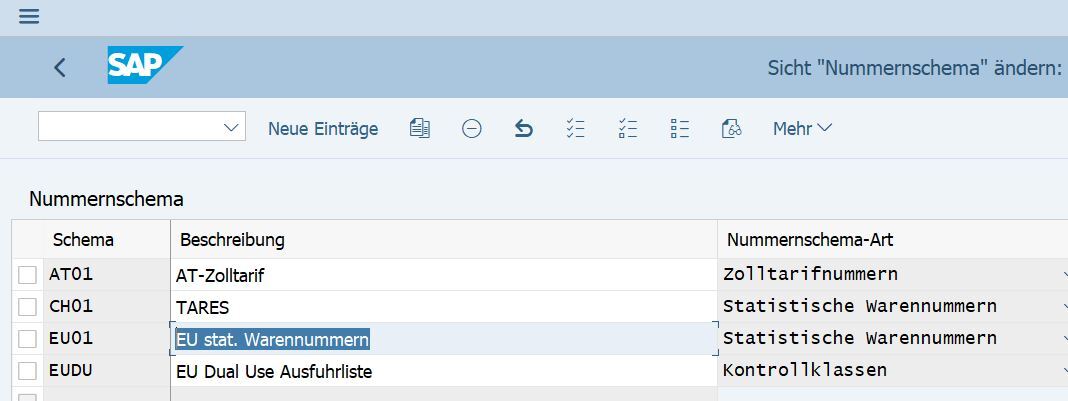Expand the Mehr menu
The image size is (1068, 401).
802,128
